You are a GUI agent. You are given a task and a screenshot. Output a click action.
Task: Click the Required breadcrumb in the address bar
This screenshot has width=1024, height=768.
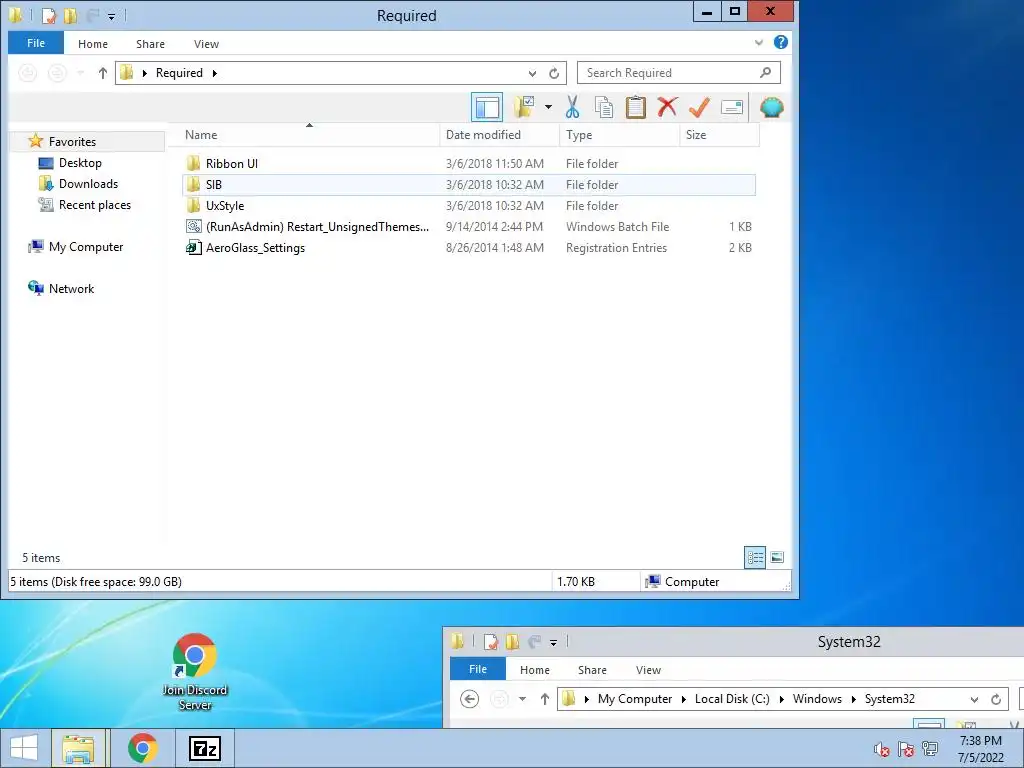click(179, 73)
